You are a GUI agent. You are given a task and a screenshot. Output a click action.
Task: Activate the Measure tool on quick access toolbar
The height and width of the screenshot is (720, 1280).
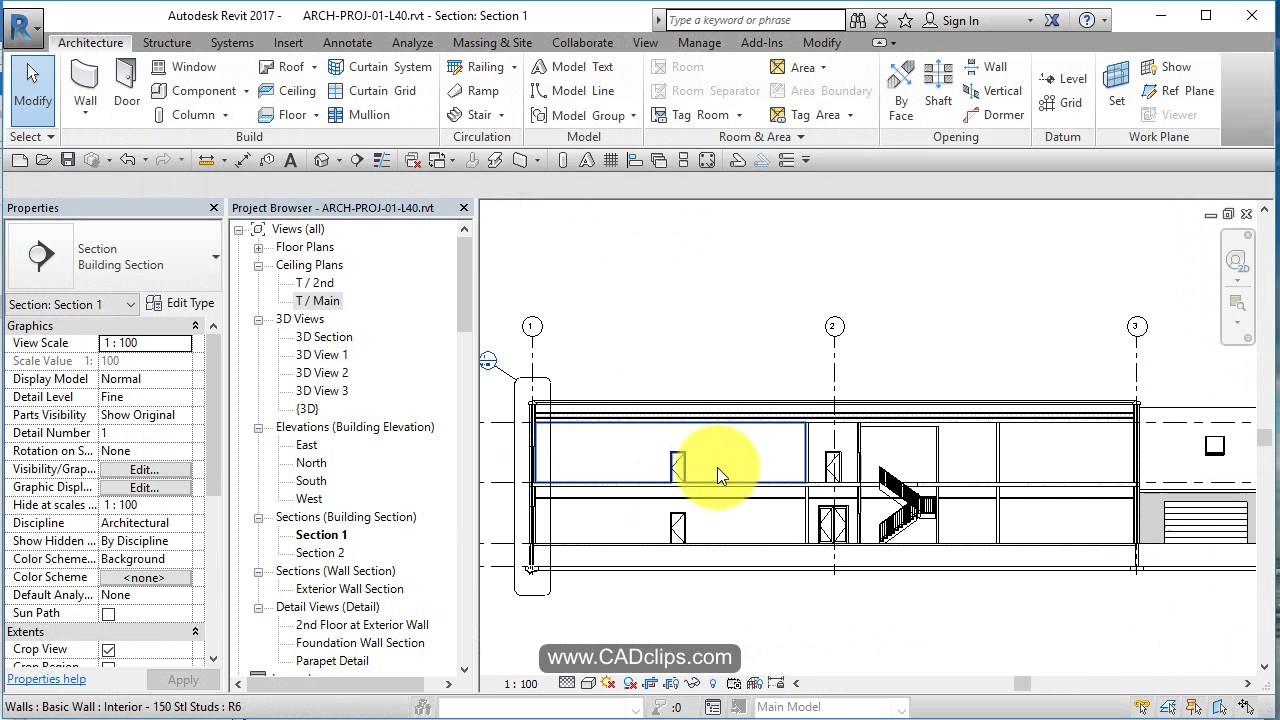[x=207, y=160]
